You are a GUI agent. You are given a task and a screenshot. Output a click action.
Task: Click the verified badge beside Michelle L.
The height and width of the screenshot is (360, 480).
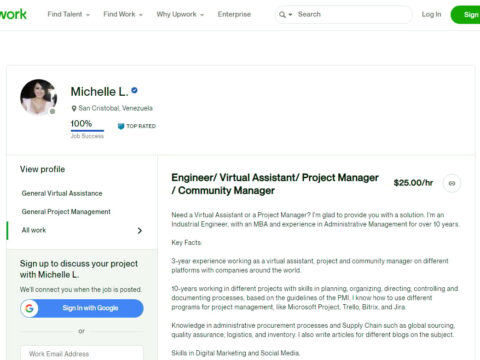pos(134,90)
